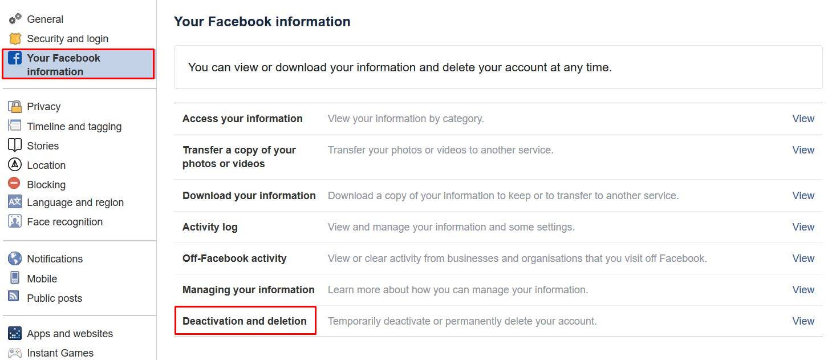Click the General gears icon

click(15, 19)
